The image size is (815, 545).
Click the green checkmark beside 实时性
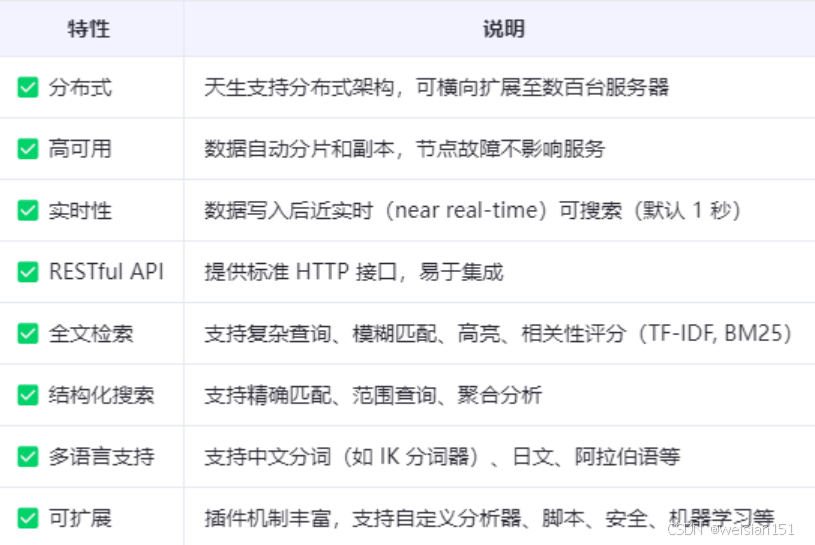28,210
